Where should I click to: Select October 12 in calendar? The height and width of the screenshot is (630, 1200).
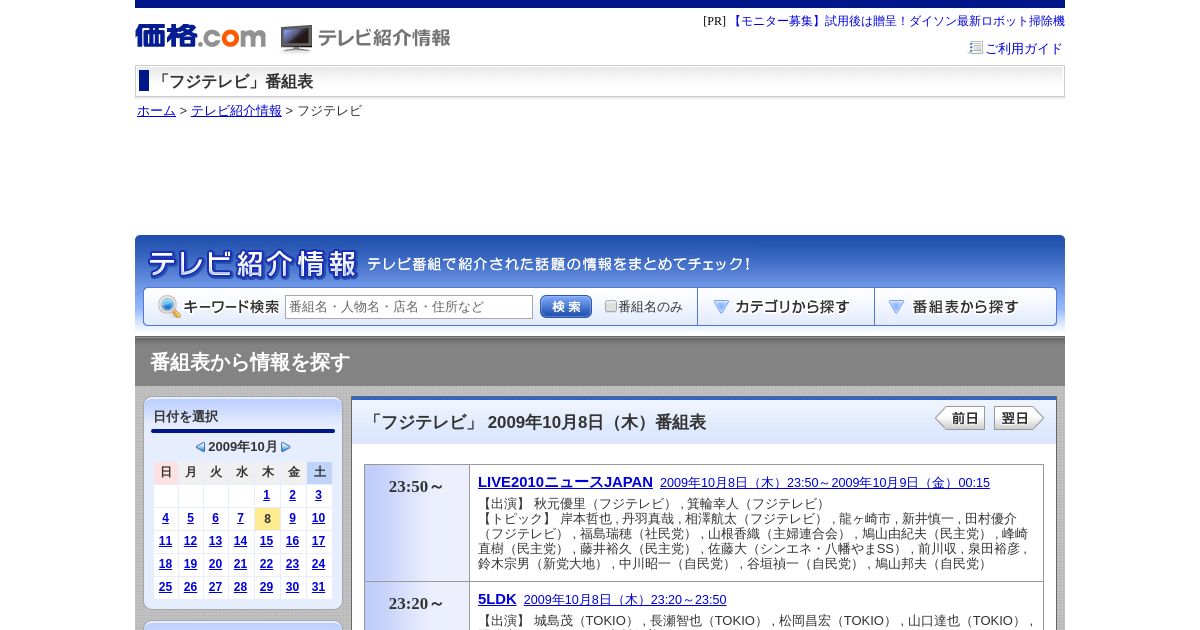(190, 541)
